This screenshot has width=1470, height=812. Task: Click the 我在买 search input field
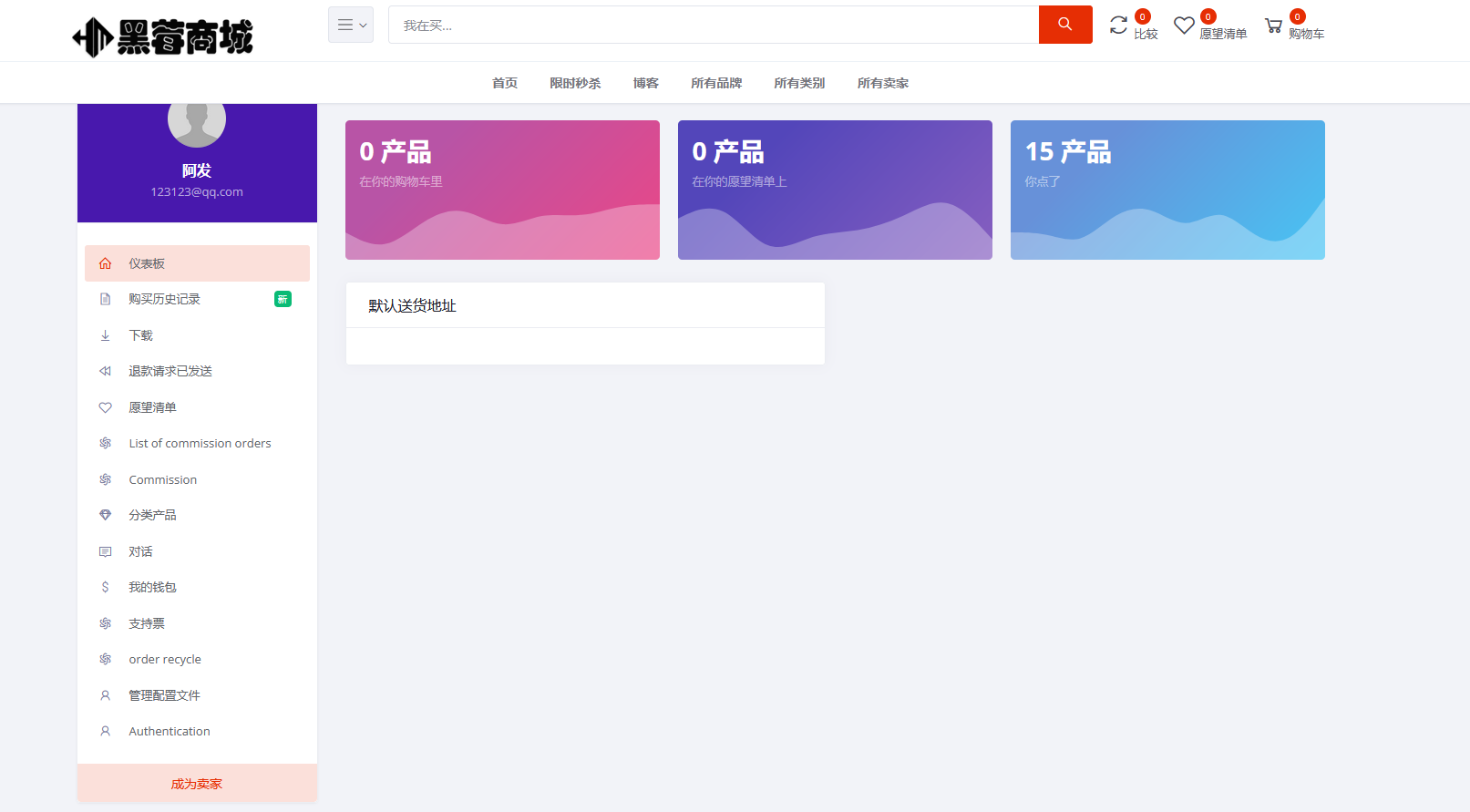coord(714,25)
